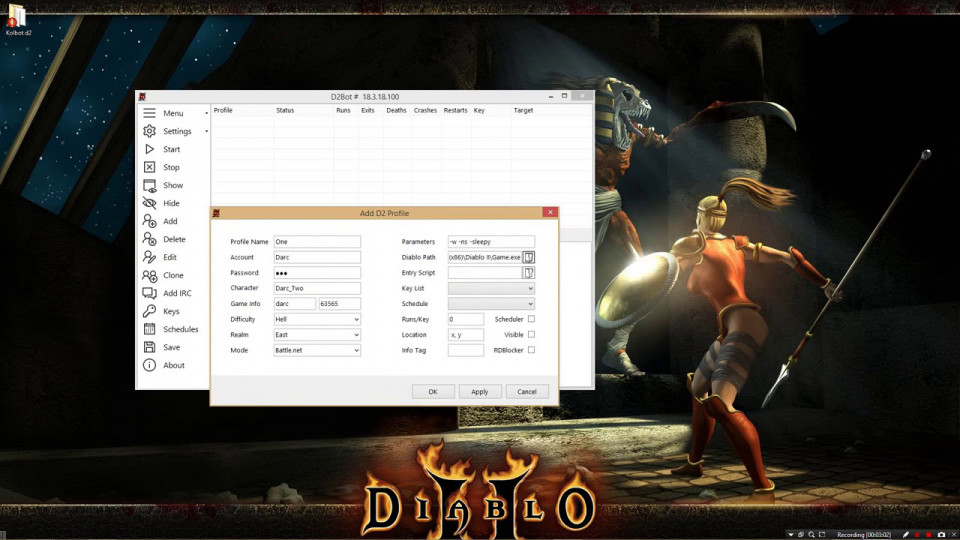This screenshot has width=960, height=540.
Task: Click the Deaths column header
Action: [397, 110]
